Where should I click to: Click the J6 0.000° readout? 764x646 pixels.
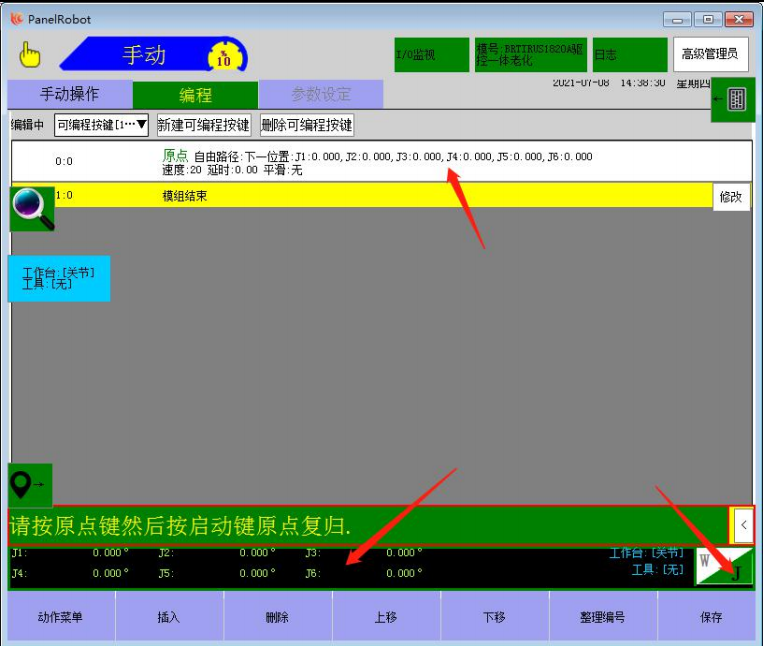404,573
